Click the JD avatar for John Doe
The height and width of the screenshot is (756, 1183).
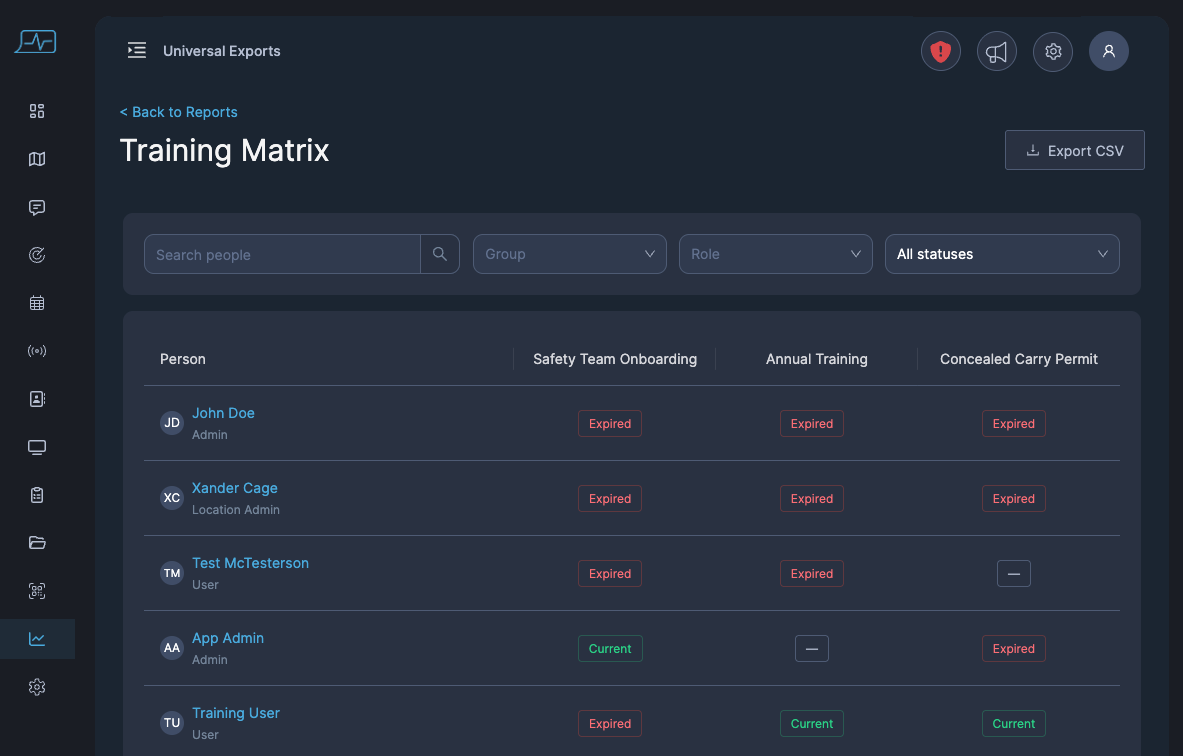point(172,423)
